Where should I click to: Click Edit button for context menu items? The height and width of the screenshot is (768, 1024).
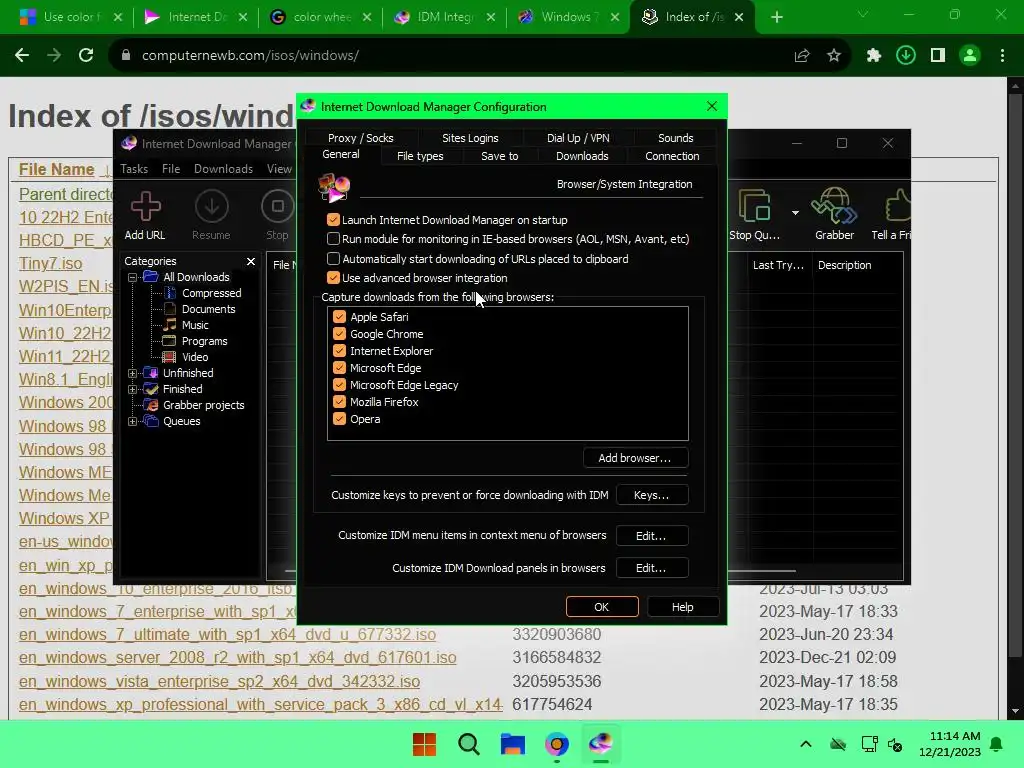point(651,536)
